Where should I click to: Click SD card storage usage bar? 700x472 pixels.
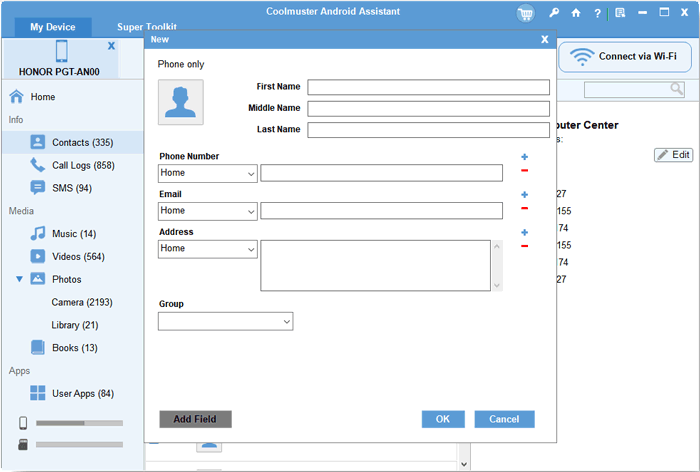coord(79,445)
